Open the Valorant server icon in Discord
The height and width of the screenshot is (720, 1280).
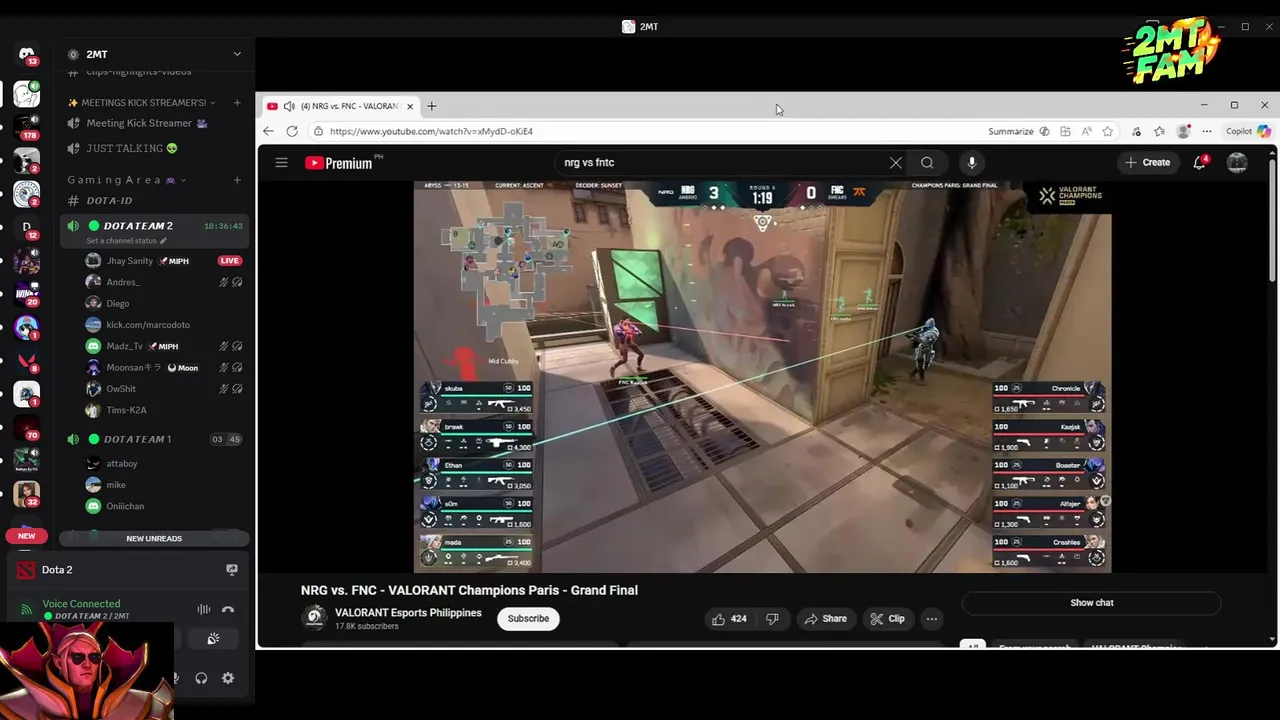click(26, 361)
